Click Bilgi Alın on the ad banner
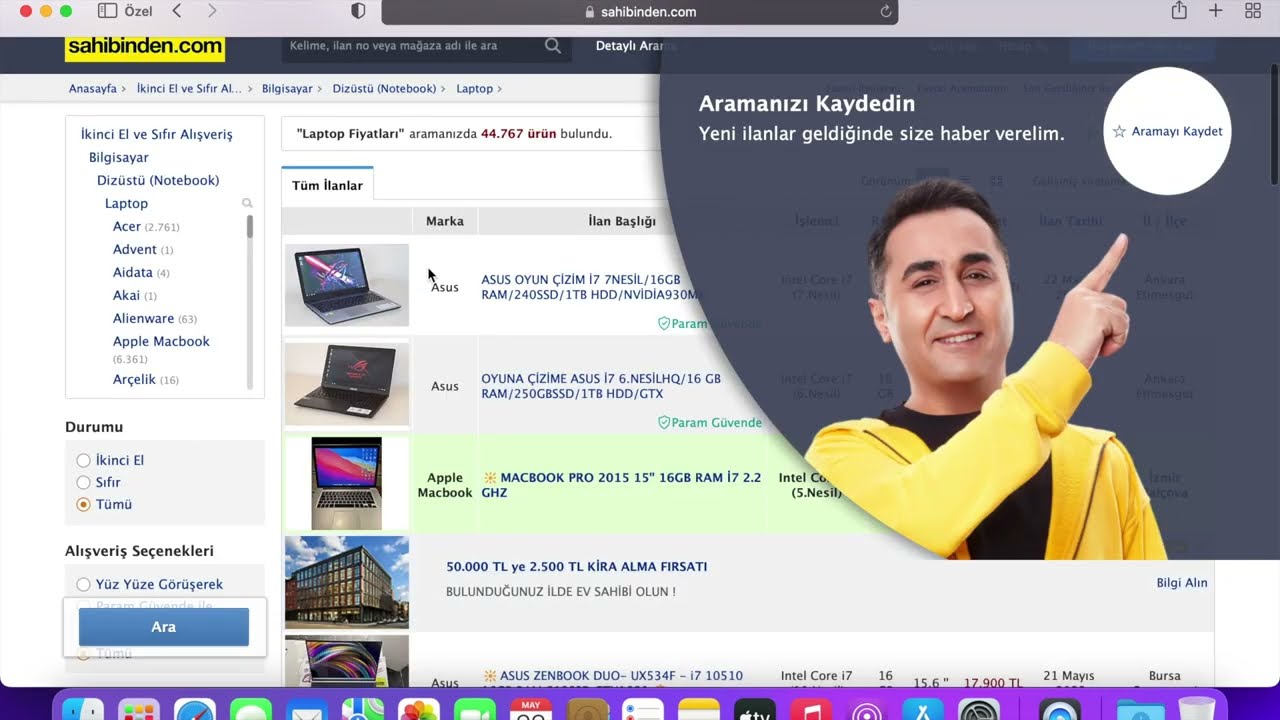The height and width of the screenshot is (720, 1280). coord(1182,583)
